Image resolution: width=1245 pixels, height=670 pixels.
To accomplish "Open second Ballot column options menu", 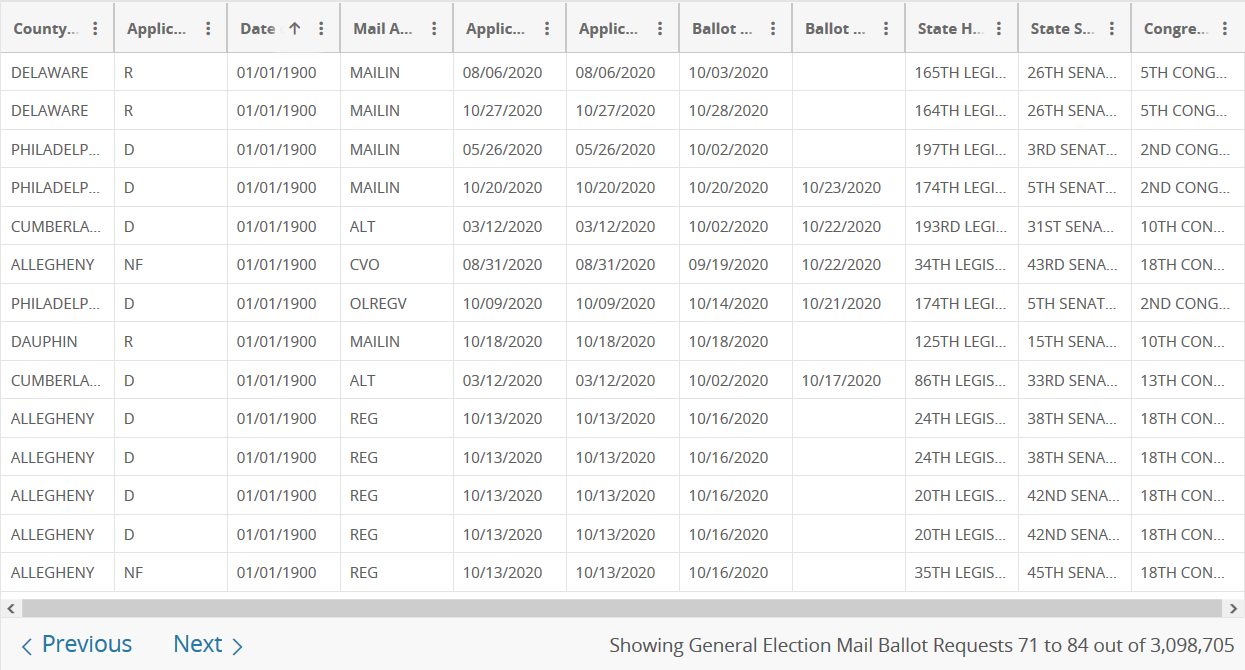I will pos(886,29).
